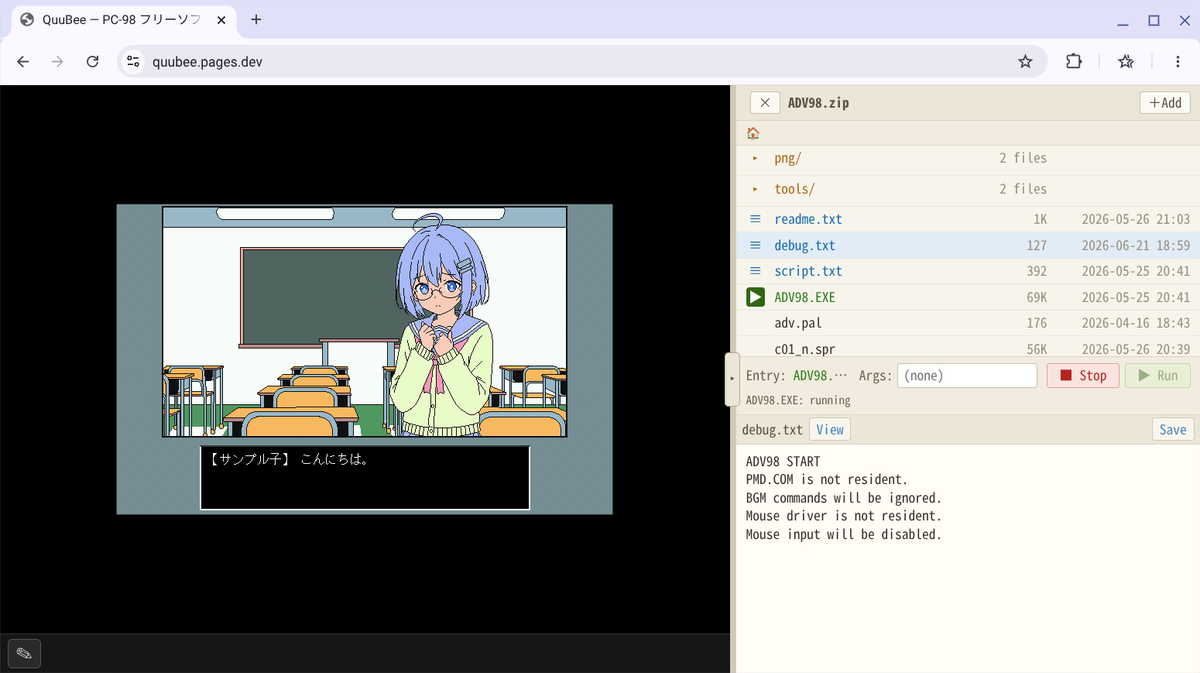The width and height of the screenshot is (1200, 673).
Task: Click the Run button
Action: pyautogui.click(x=1157, y=376)
